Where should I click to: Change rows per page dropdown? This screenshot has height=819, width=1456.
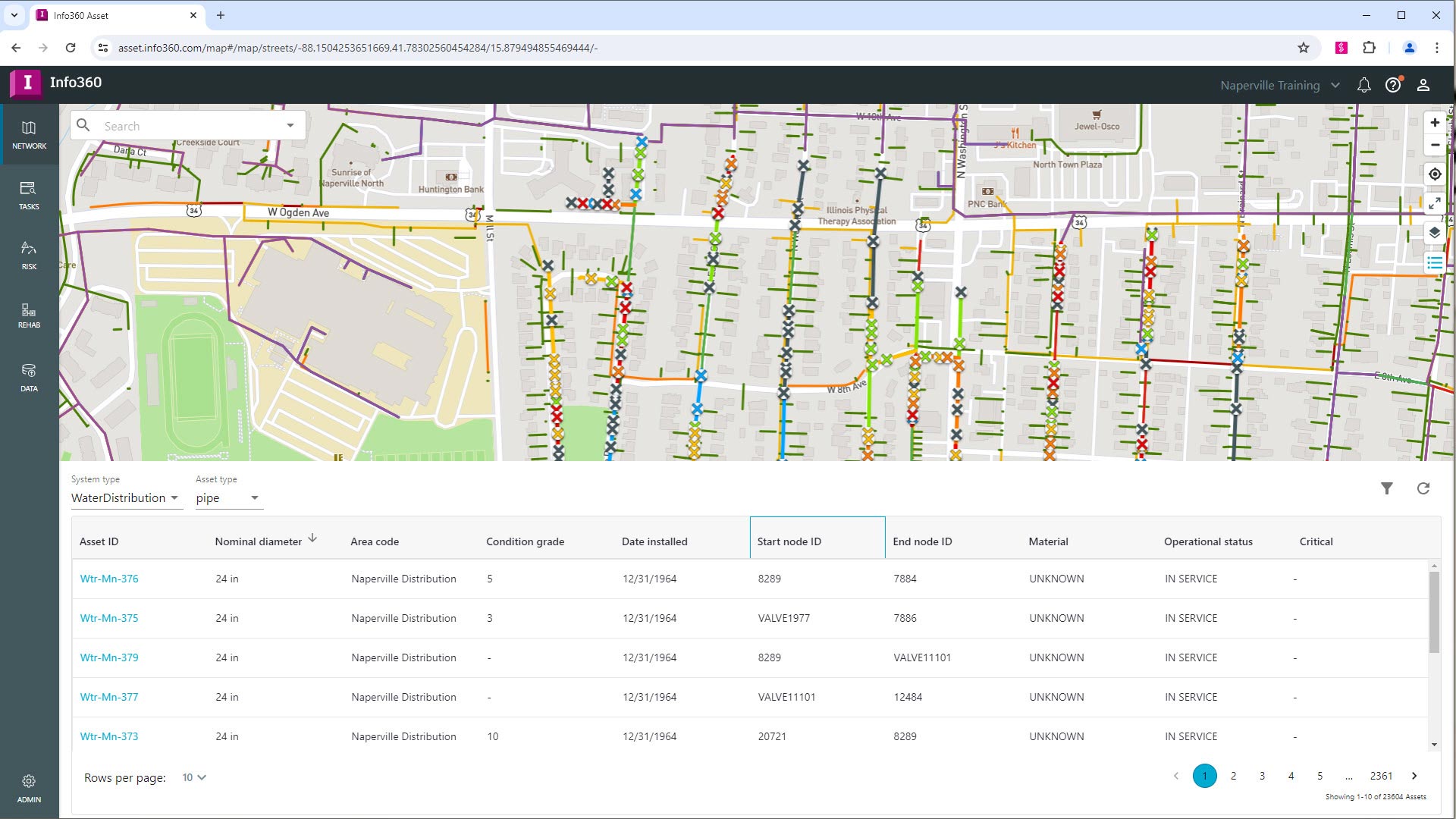click(194, 777)
